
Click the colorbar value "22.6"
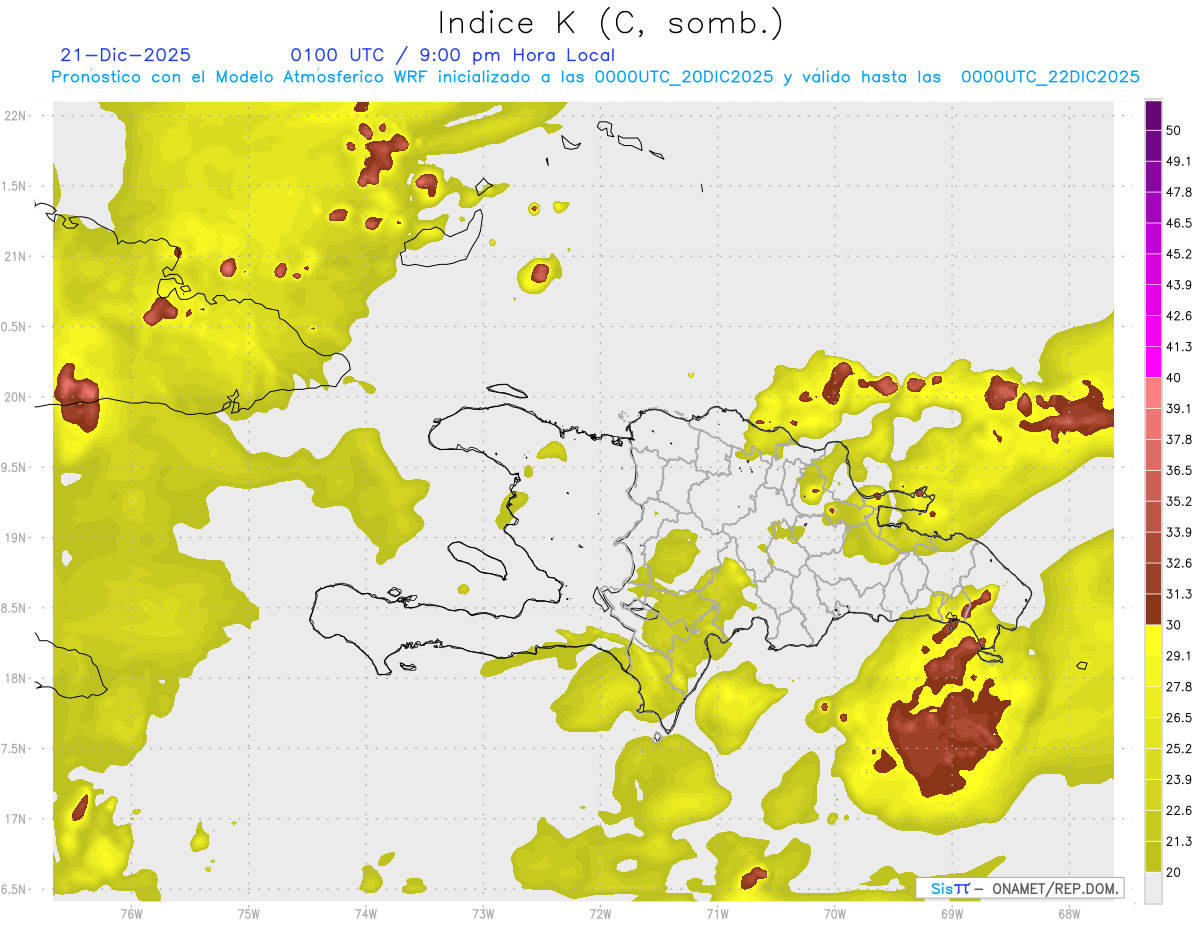pyautogui.click(x=1179, y=811)
